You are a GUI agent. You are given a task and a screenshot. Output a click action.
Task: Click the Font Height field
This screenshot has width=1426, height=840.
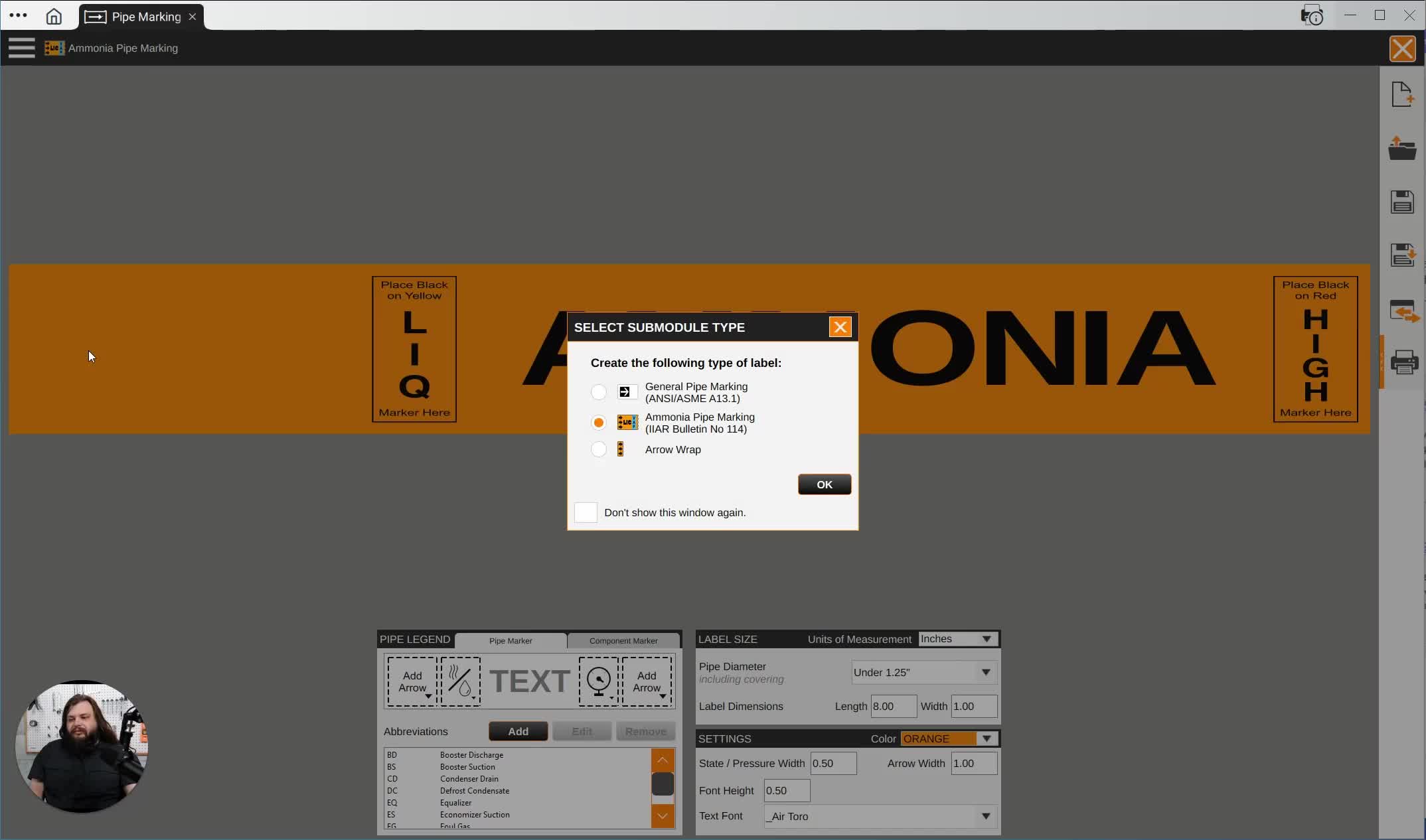pyautogui.click(x=787, y=790)
